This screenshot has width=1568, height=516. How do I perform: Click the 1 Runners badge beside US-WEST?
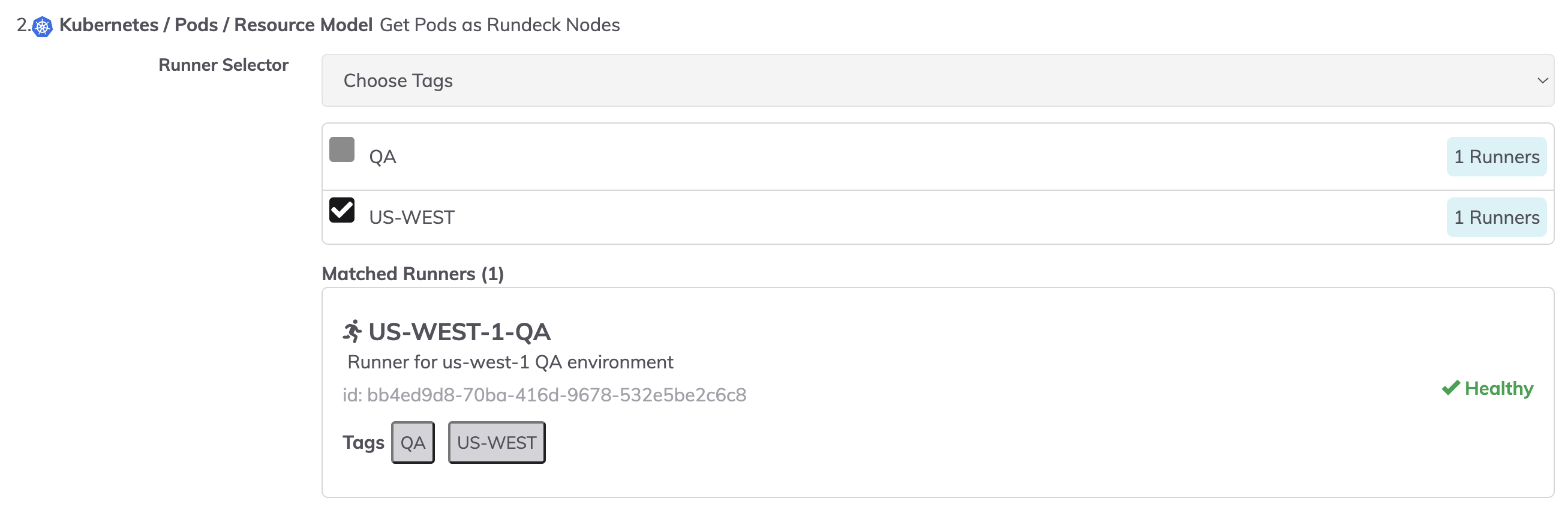(1496, 216)
